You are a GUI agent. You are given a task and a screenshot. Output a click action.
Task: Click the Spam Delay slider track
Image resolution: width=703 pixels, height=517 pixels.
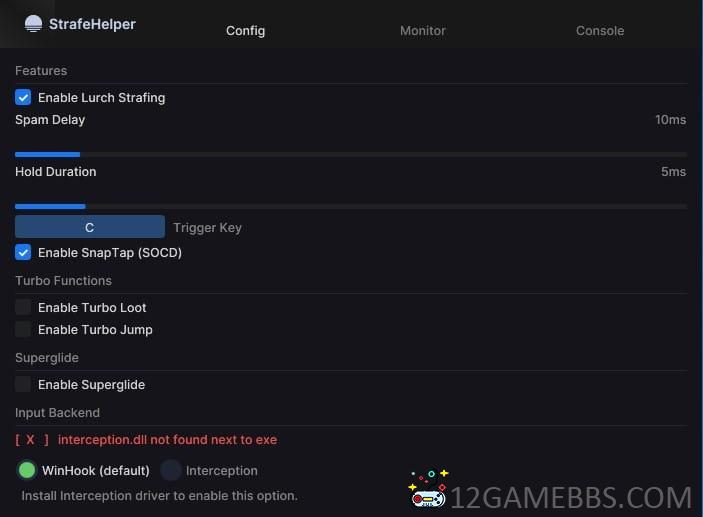click(x=351, y=154)
